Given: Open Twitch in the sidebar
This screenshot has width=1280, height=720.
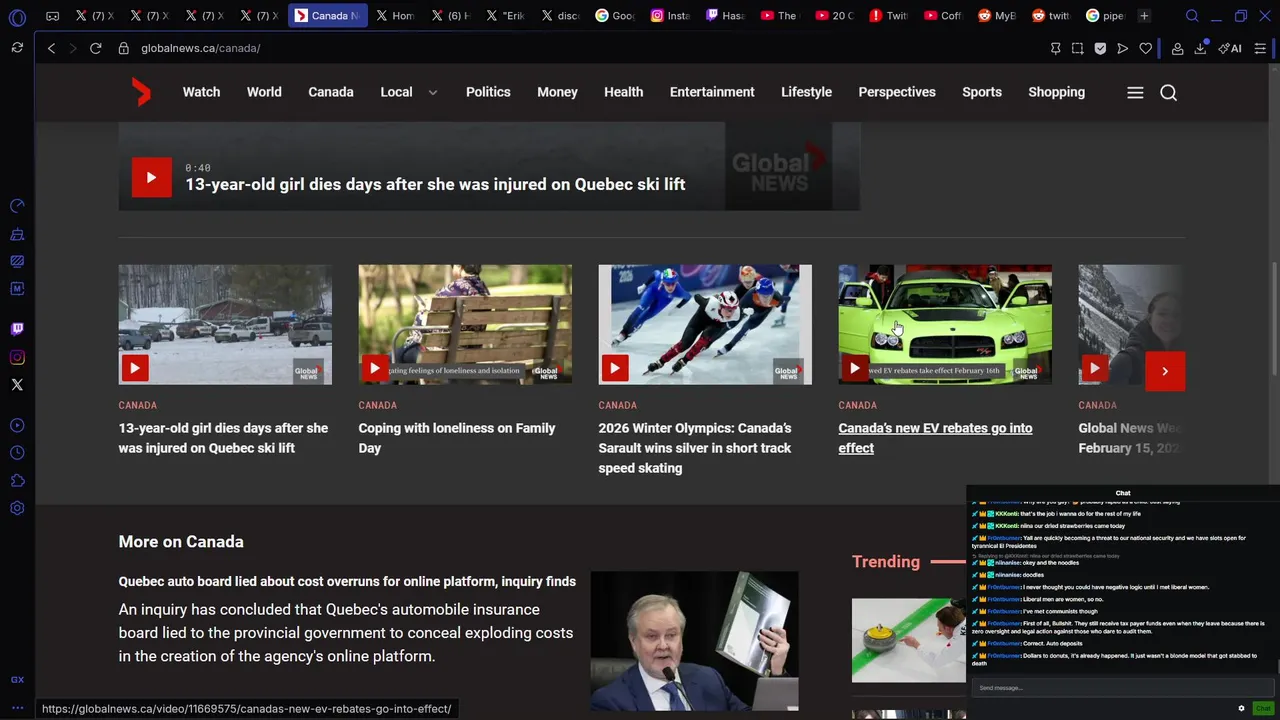Looking at the screenshot, I should pos(17,329).
